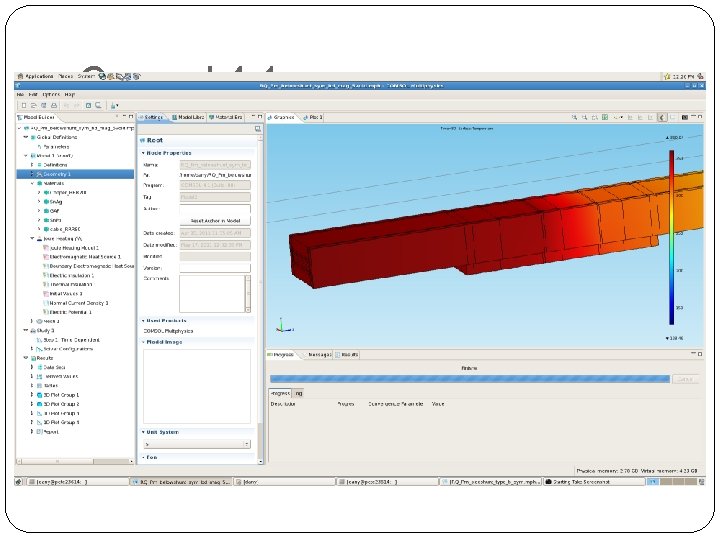Click the Undo toolbar icon
Image resolution: width=720 pixels, height=540 pixels.
[x=66, y=106]
